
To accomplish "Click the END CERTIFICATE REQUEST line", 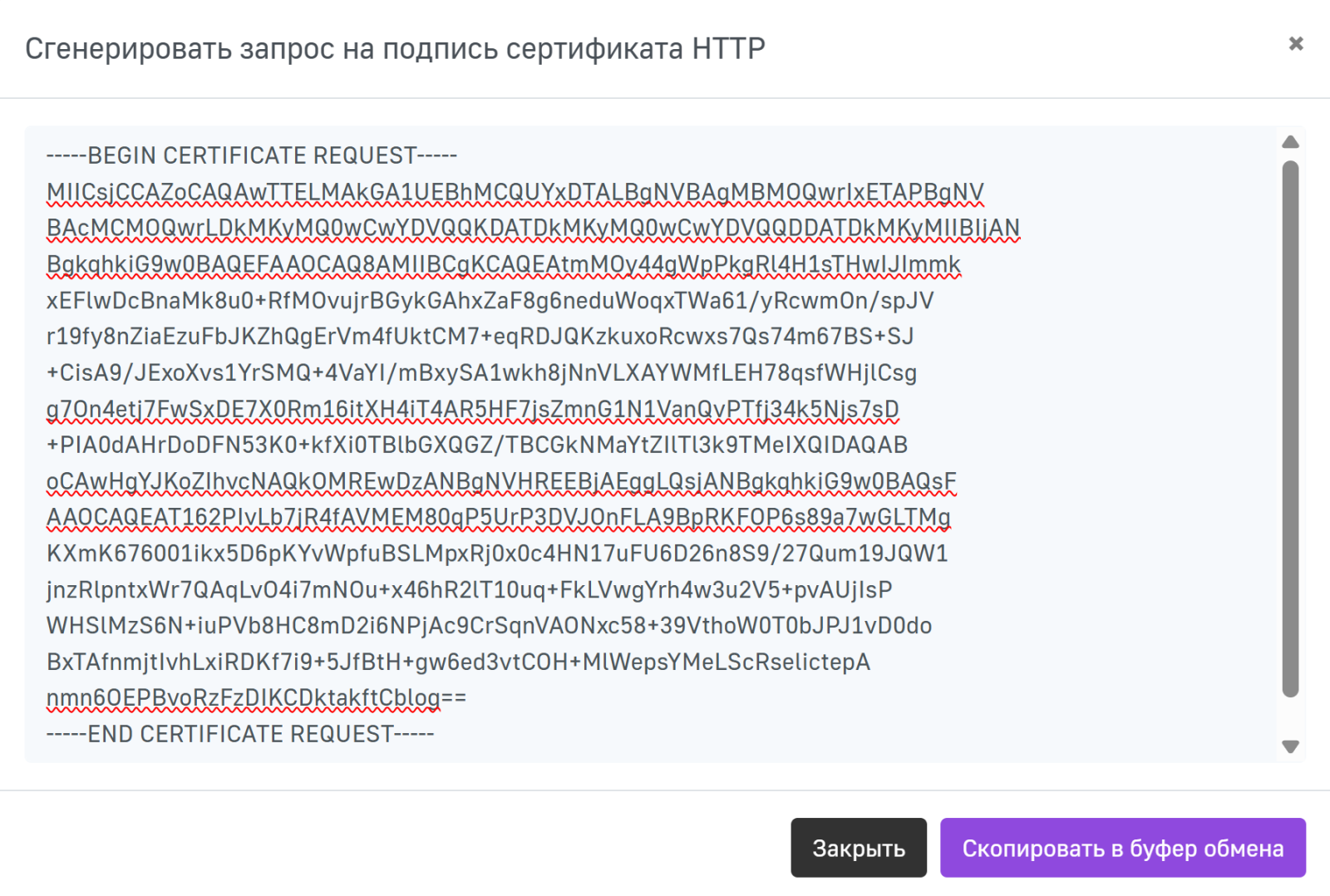I will coord(240,735).
